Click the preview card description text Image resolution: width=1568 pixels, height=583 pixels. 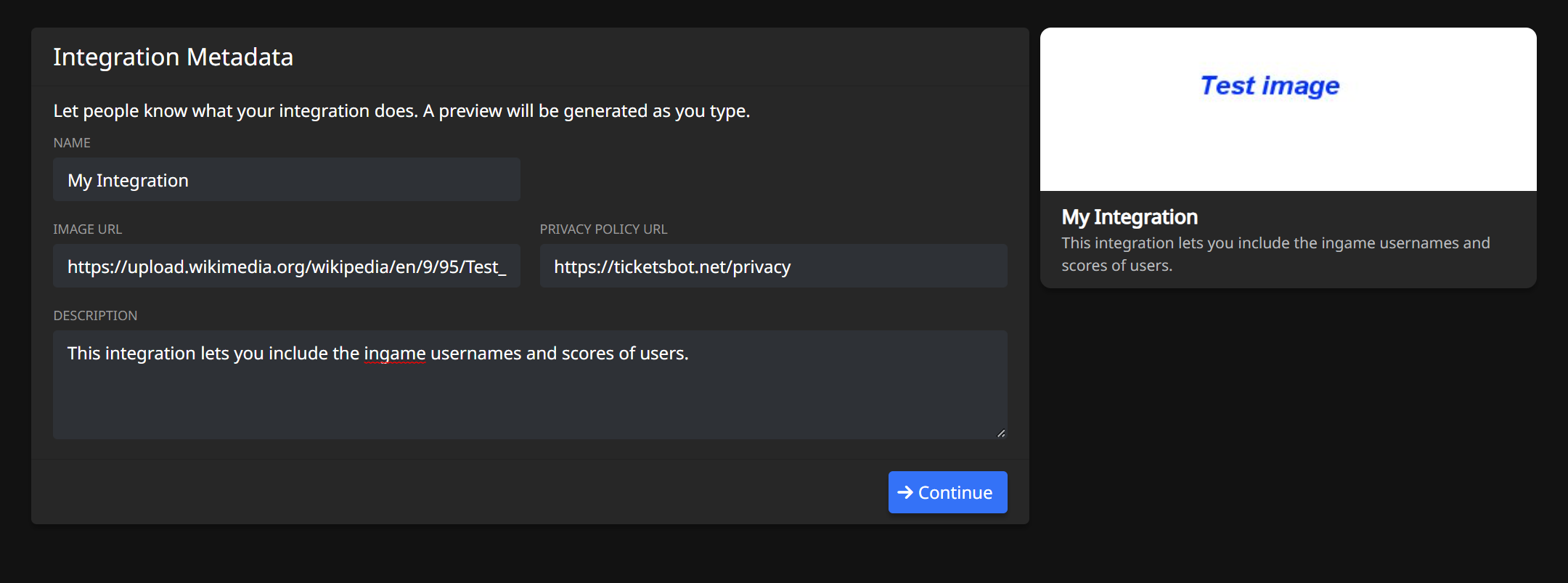pos(1274,253)
